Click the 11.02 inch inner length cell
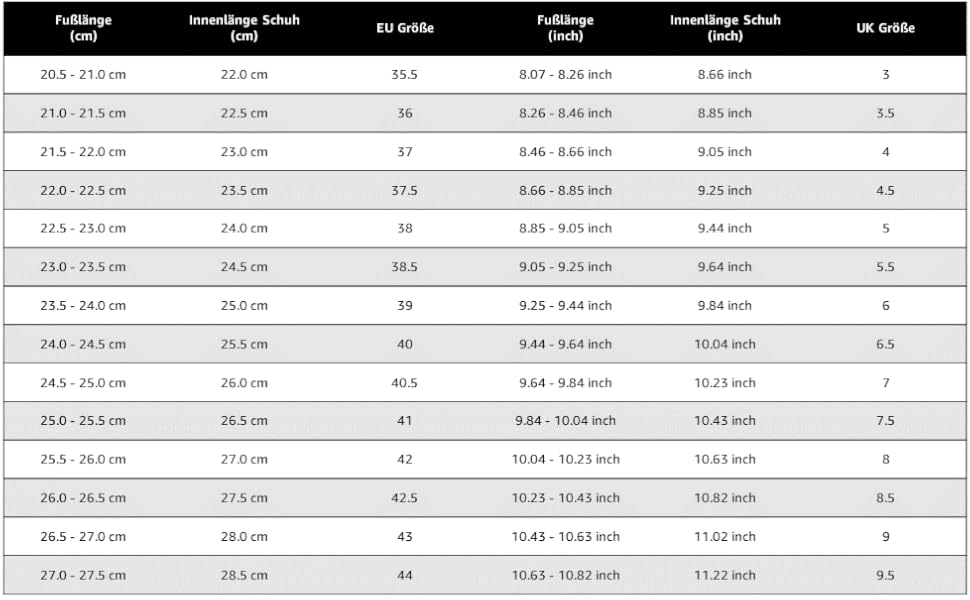The height and width of the screenshot is (600, 970). [x=725, y=537]
